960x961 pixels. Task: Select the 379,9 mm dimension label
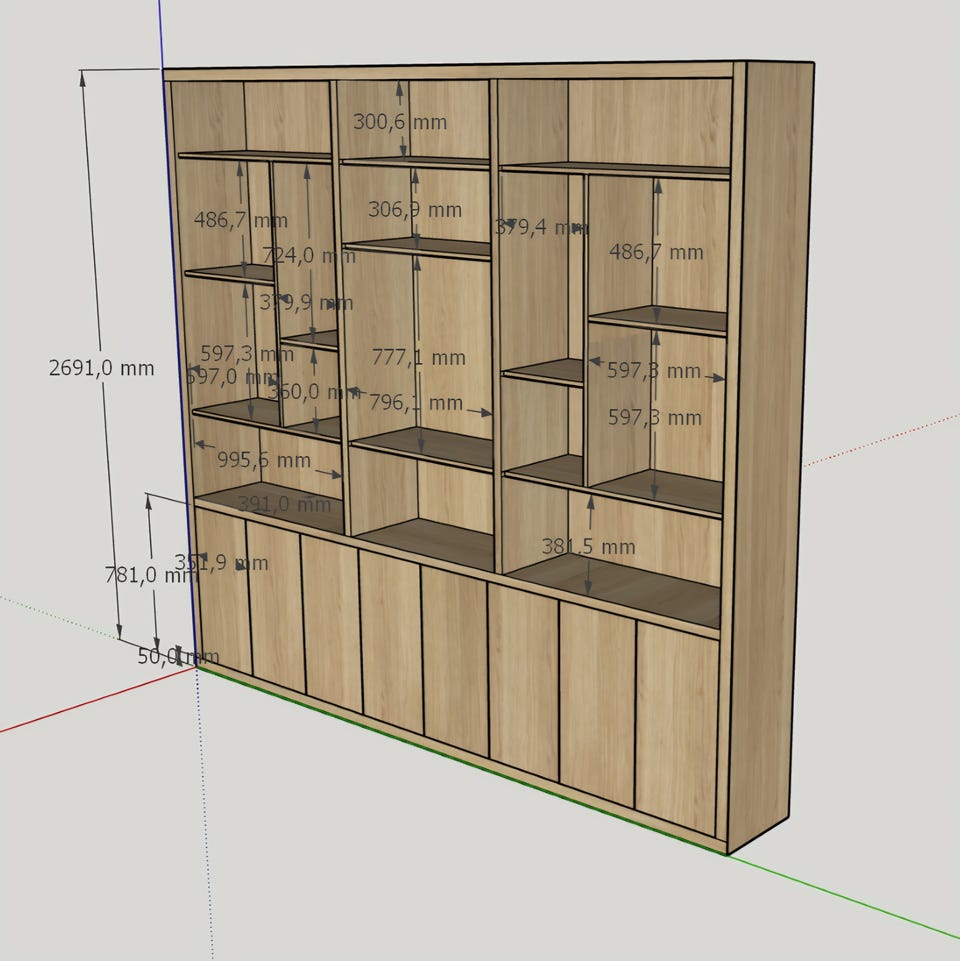[x=306, y=302]
